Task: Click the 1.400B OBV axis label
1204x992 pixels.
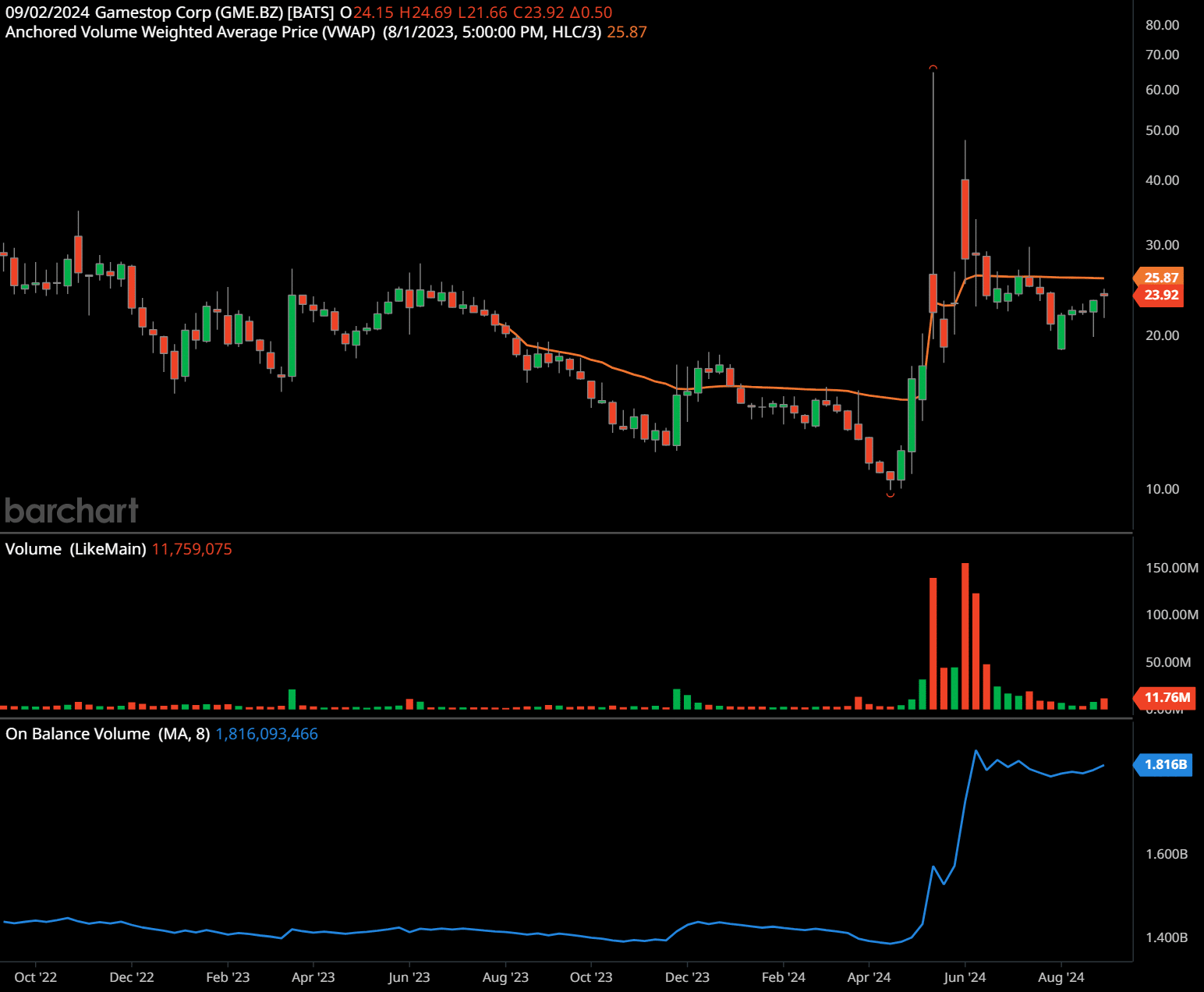Action: tap(1167, 937)
